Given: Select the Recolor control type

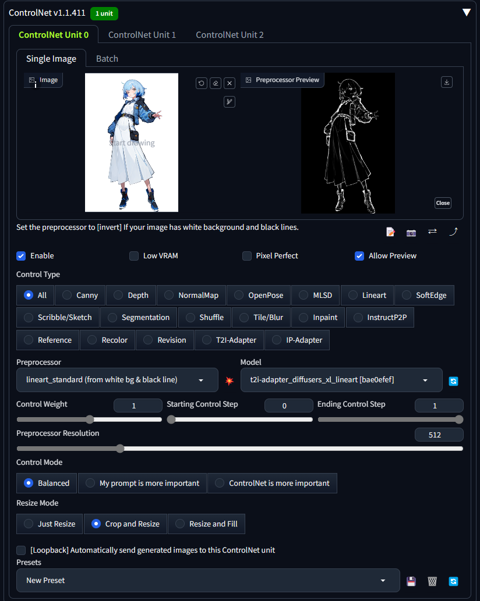Looking at the screenshot, I should 108,340.
